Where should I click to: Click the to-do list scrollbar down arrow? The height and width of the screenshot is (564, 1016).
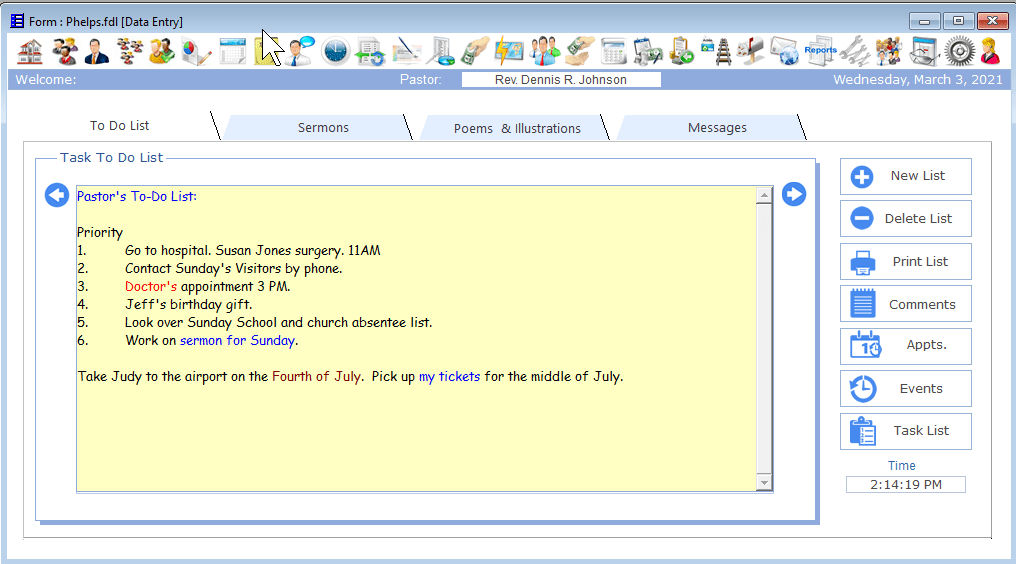[765, 482]
